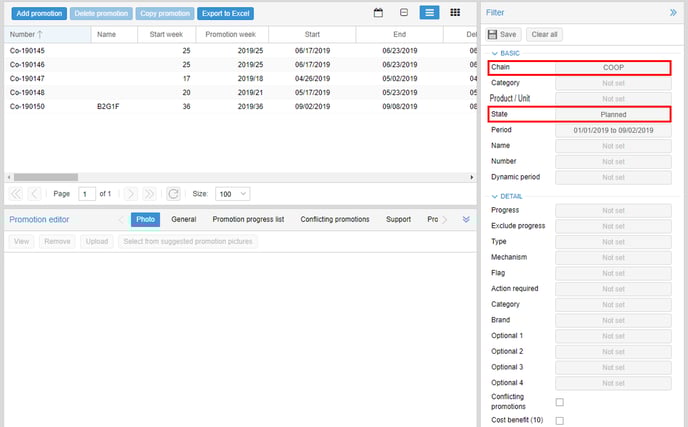Switch to the Support tab

pyautogui.click(x=398, y=219)
